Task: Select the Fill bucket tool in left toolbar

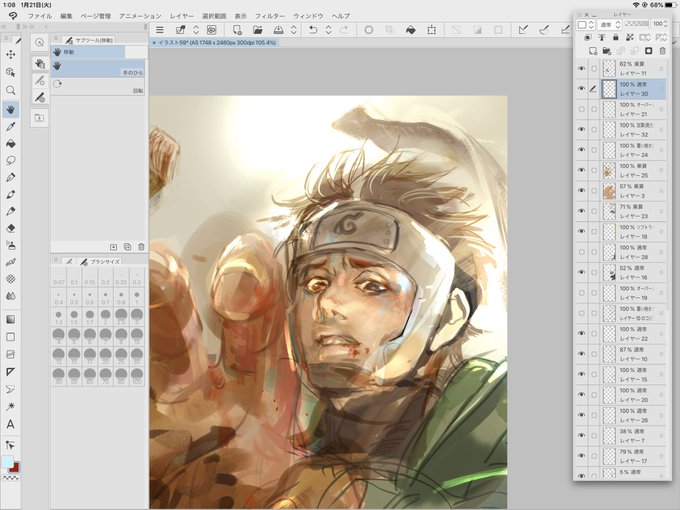Action: click(x=10, y=144)
